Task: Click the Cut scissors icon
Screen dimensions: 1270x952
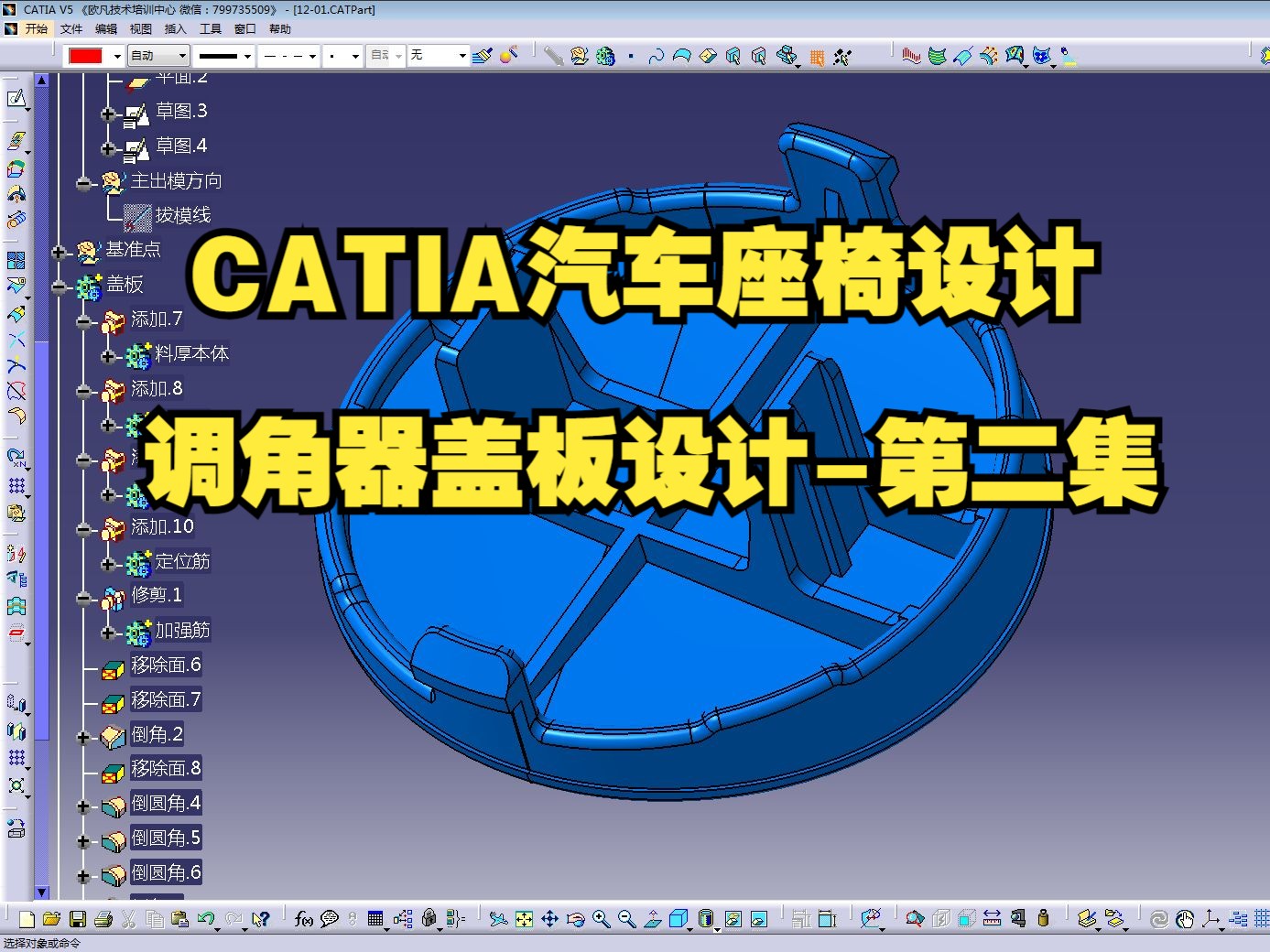Action: [129, 919]
